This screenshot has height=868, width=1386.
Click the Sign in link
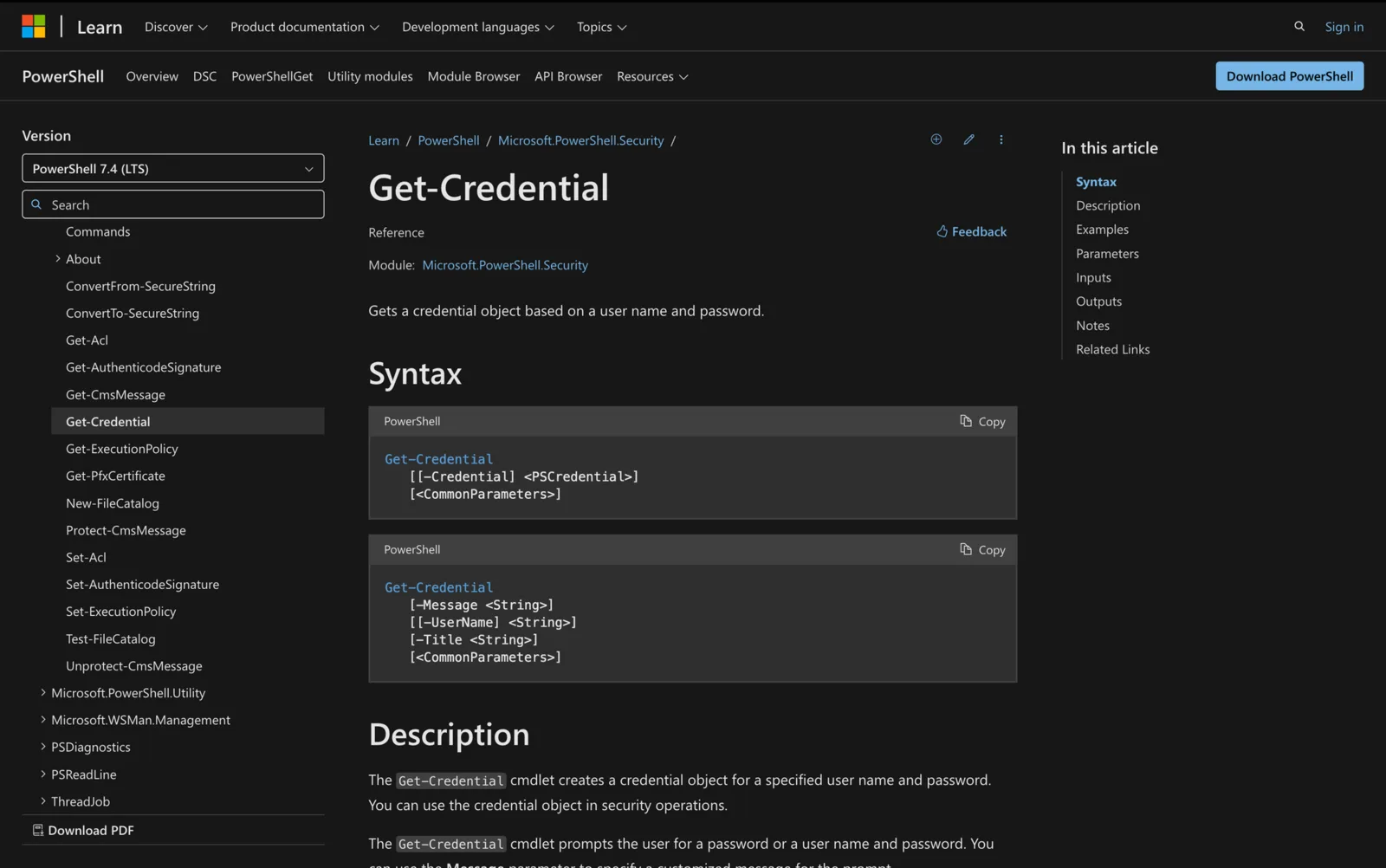[1344, 27]
